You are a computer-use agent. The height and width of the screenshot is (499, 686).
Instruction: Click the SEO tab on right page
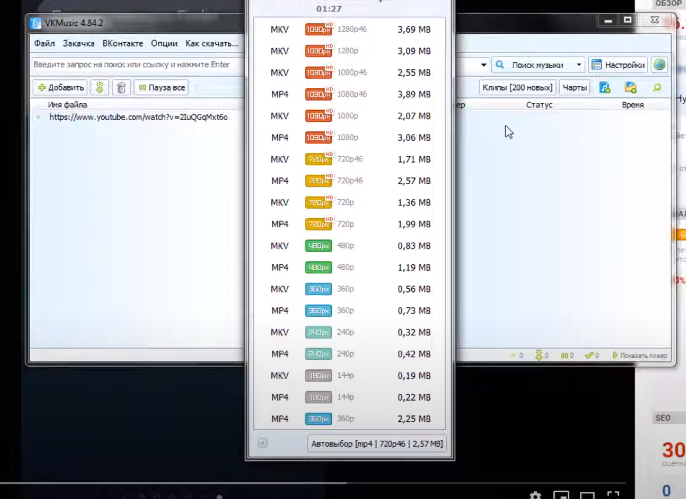pos(668,418)
